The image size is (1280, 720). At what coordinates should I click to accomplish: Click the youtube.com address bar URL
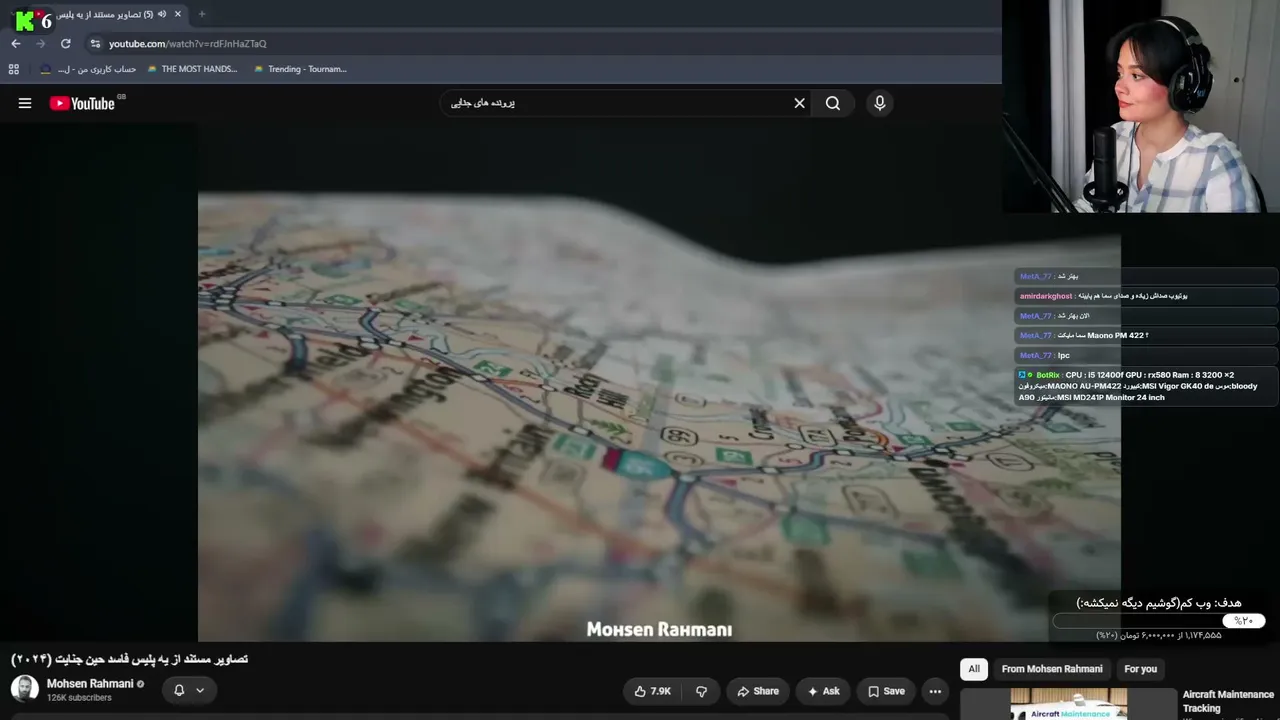(187, 44)
